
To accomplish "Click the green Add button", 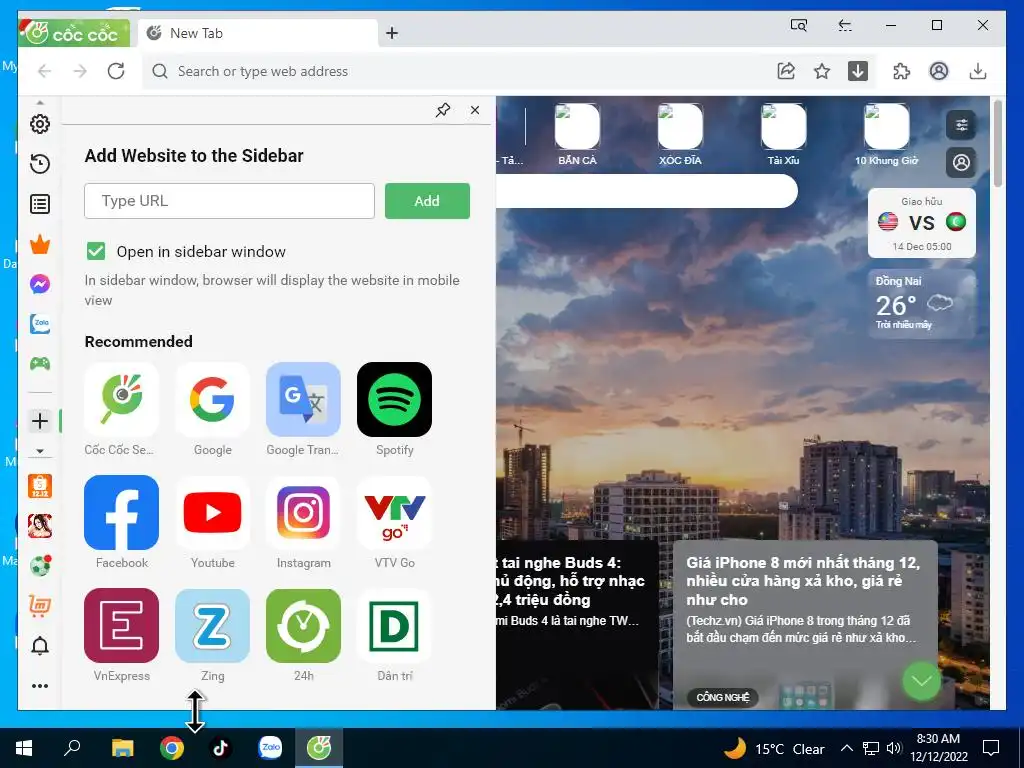I will pos(427,200).
